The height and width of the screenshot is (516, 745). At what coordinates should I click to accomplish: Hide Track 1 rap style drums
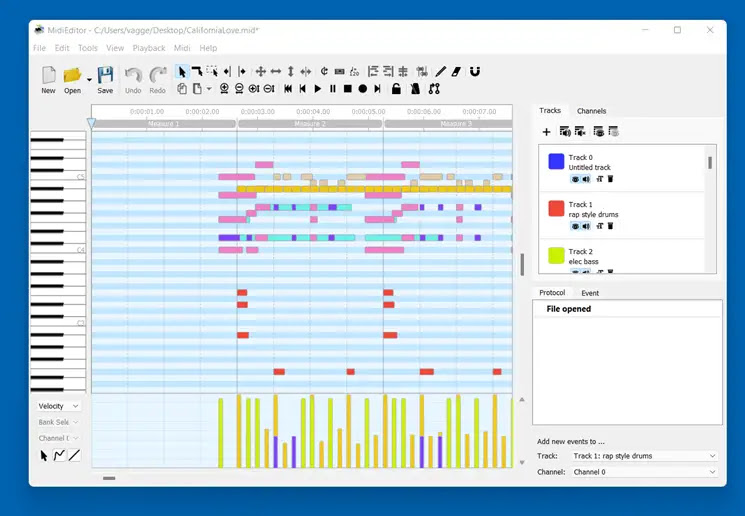(575, 226)
